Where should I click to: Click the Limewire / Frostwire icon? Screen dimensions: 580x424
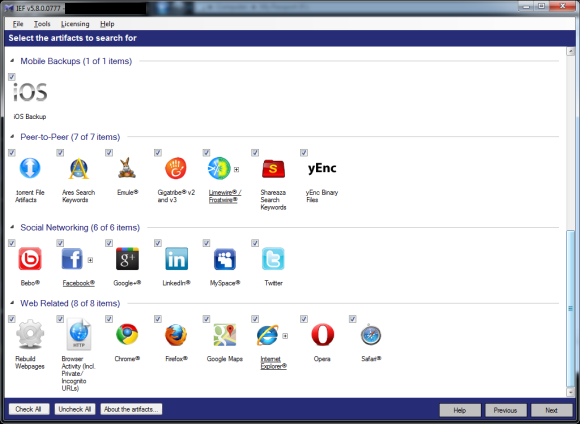(x=219, y=168)
